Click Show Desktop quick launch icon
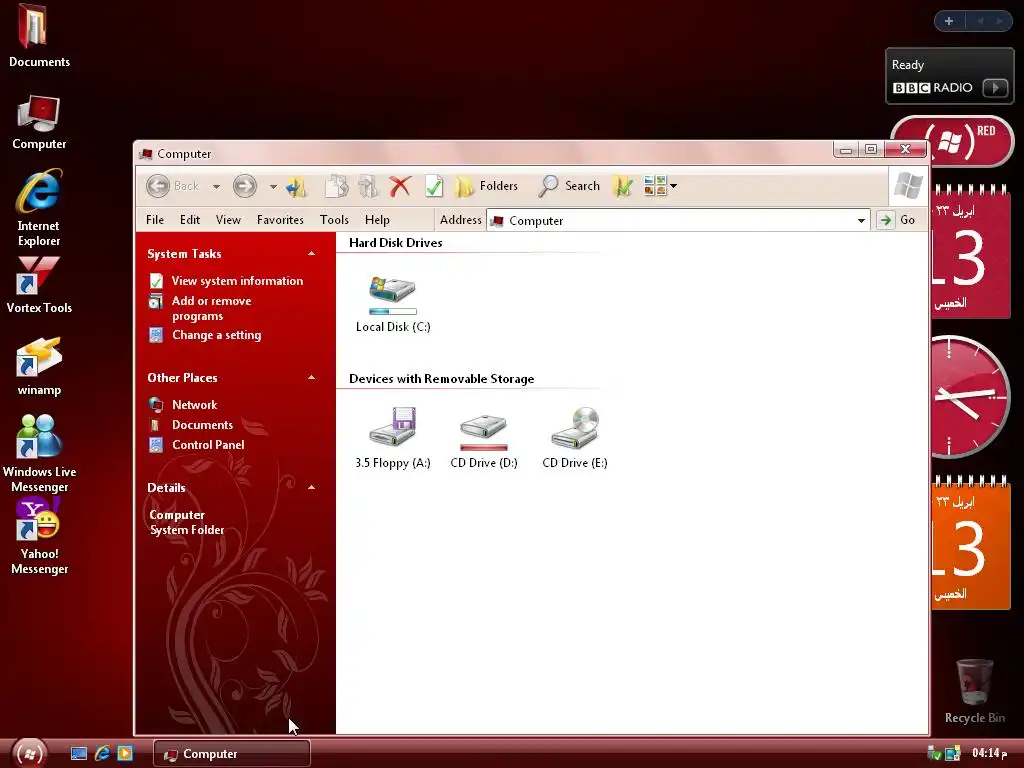Screen dimensions: 1024x768 point(79,754)
